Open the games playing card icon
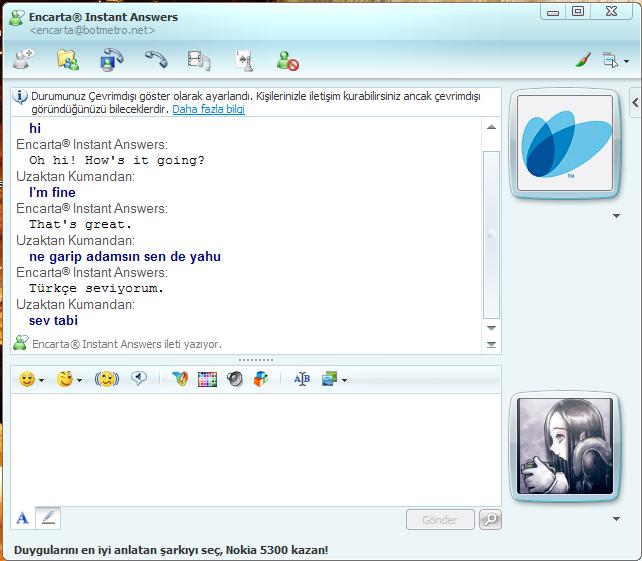Viewport: 642px width, 561px height. click(244, 61)
